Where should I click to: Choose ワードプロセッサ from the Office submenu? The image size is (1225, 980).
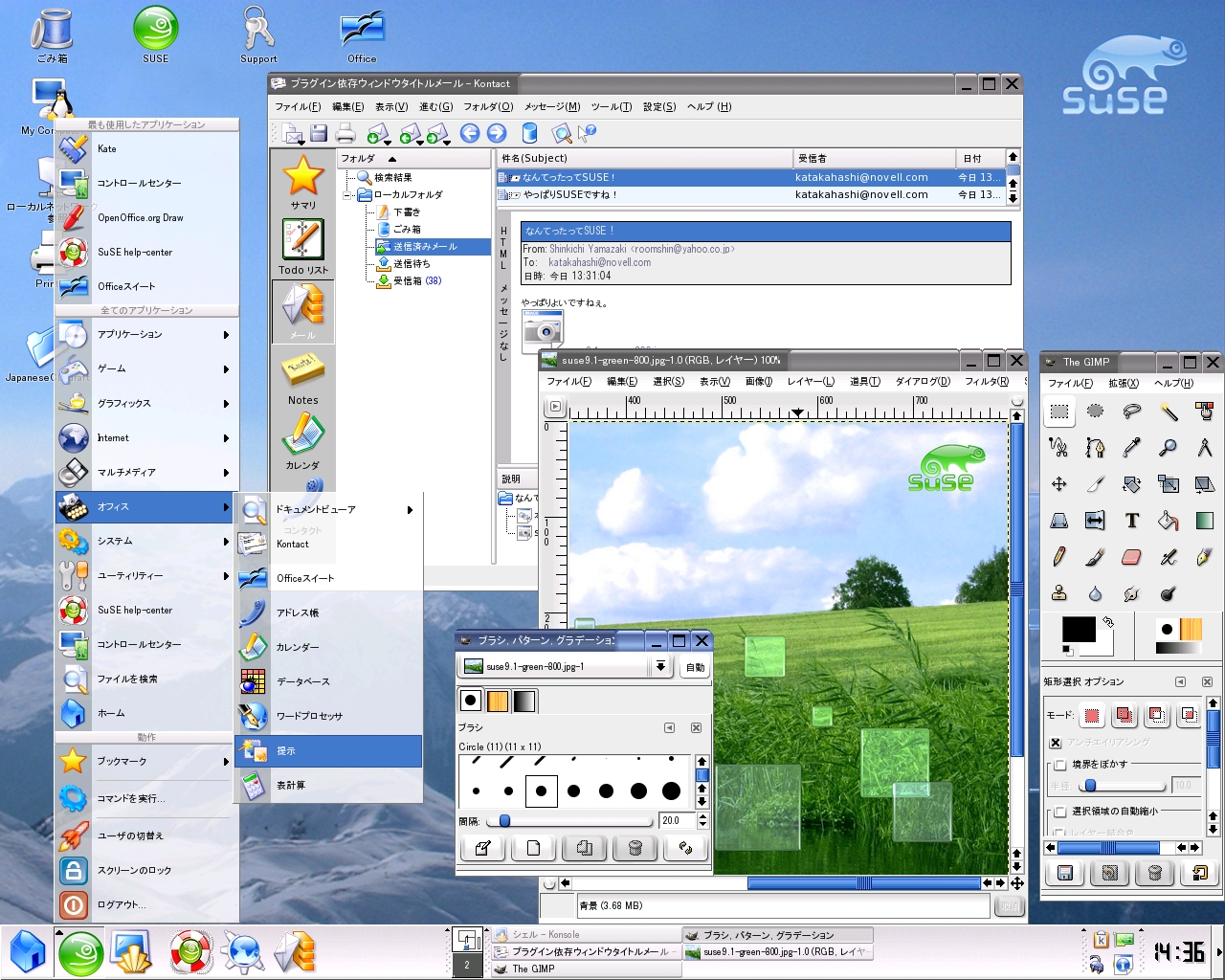(328, 717)
